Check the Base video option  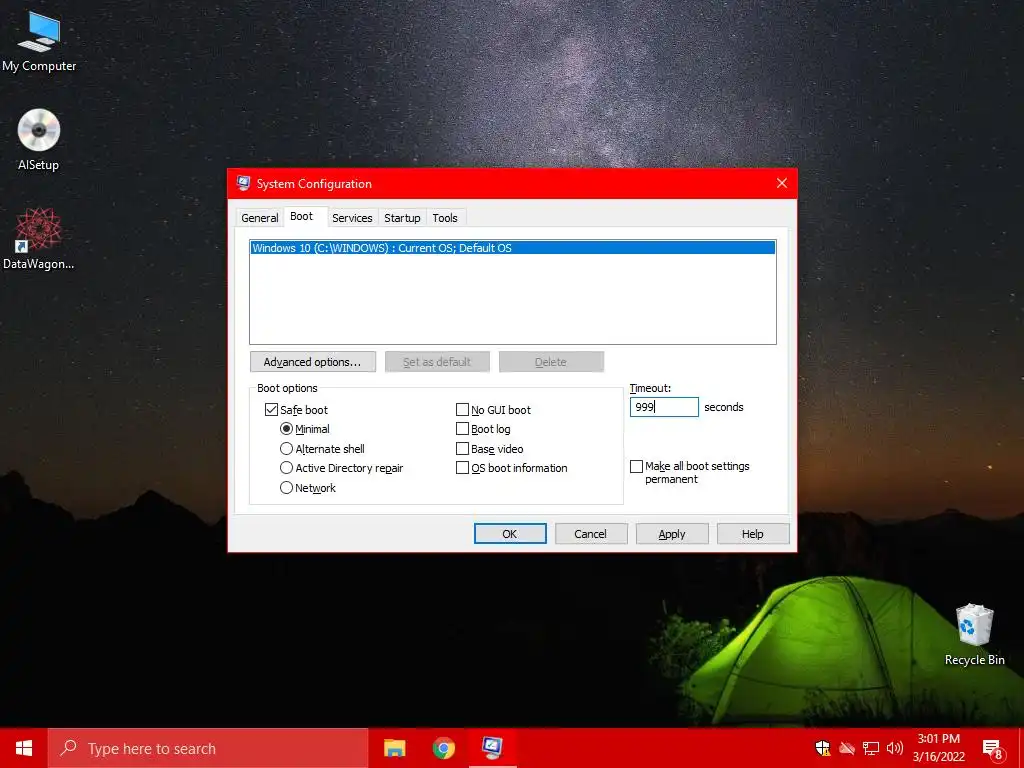462,449
